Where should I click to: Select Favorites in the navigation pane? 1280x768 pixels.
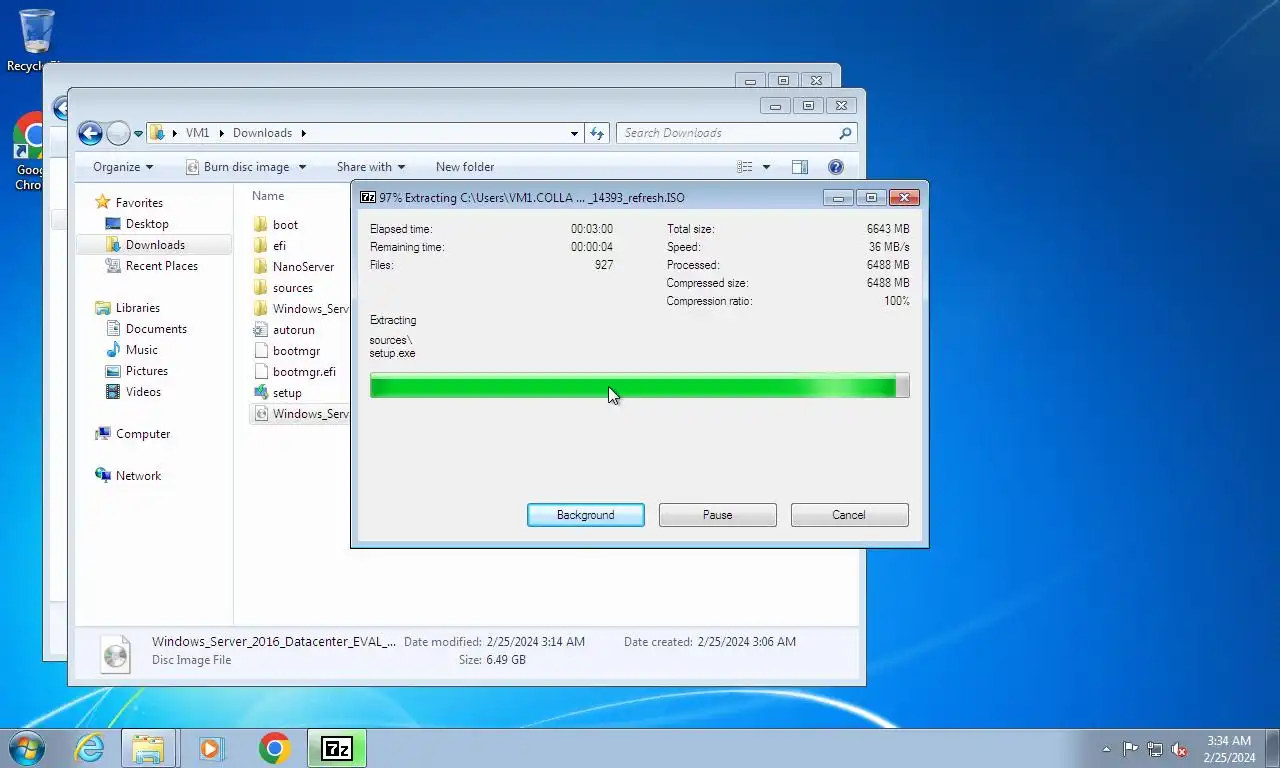click(129, 203)
